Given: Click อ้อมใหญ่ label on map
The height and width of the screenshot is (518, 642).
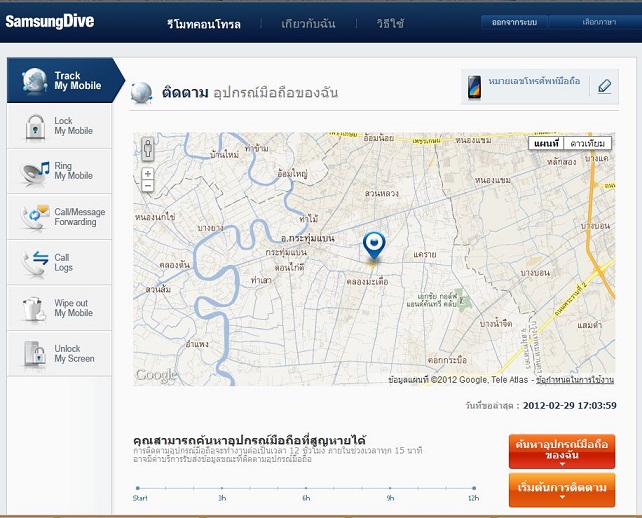Looking at the screenshot, I should pos(293,174).
